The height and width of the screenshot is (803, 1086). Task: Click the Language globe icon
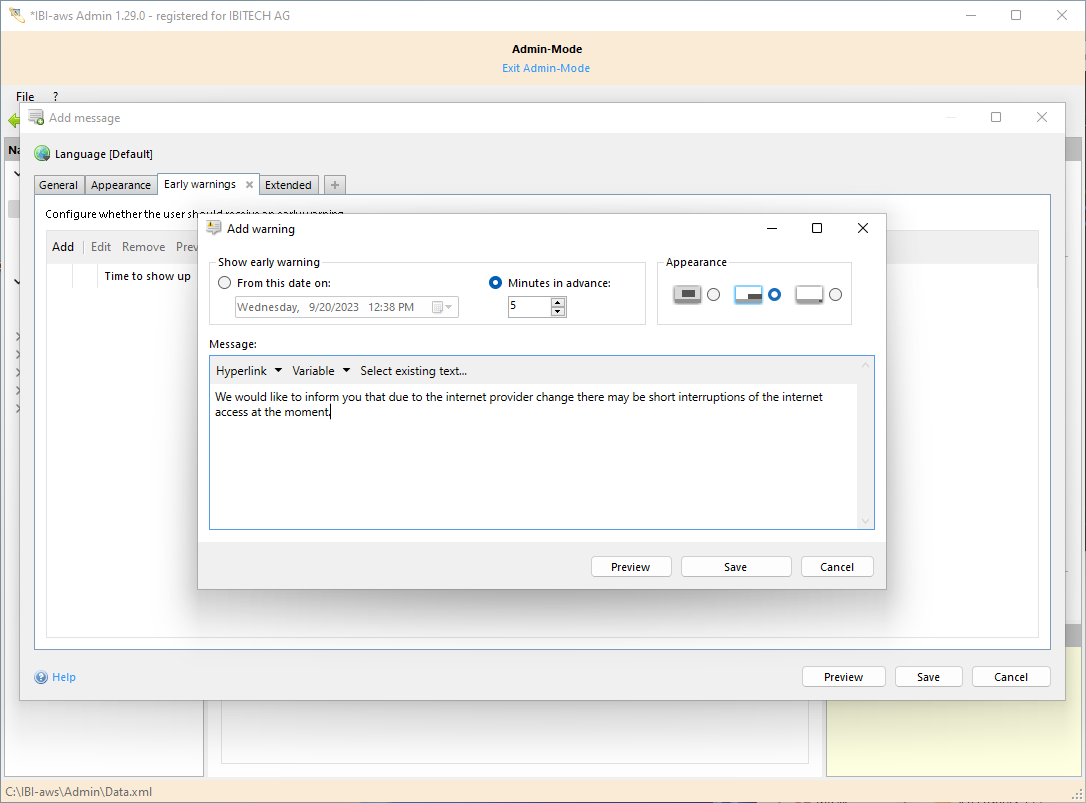[x=42, y=154]
